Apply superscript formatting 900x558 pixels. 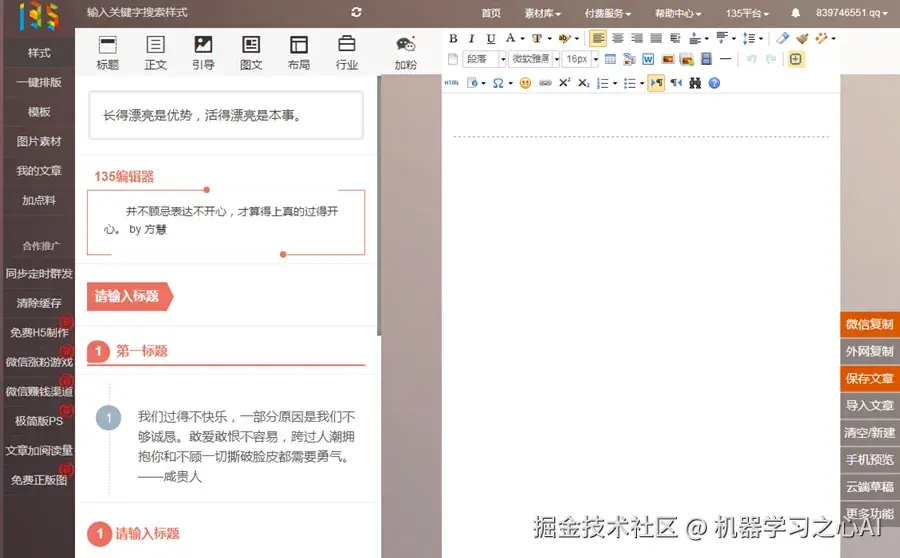click(x=565, y=83)
